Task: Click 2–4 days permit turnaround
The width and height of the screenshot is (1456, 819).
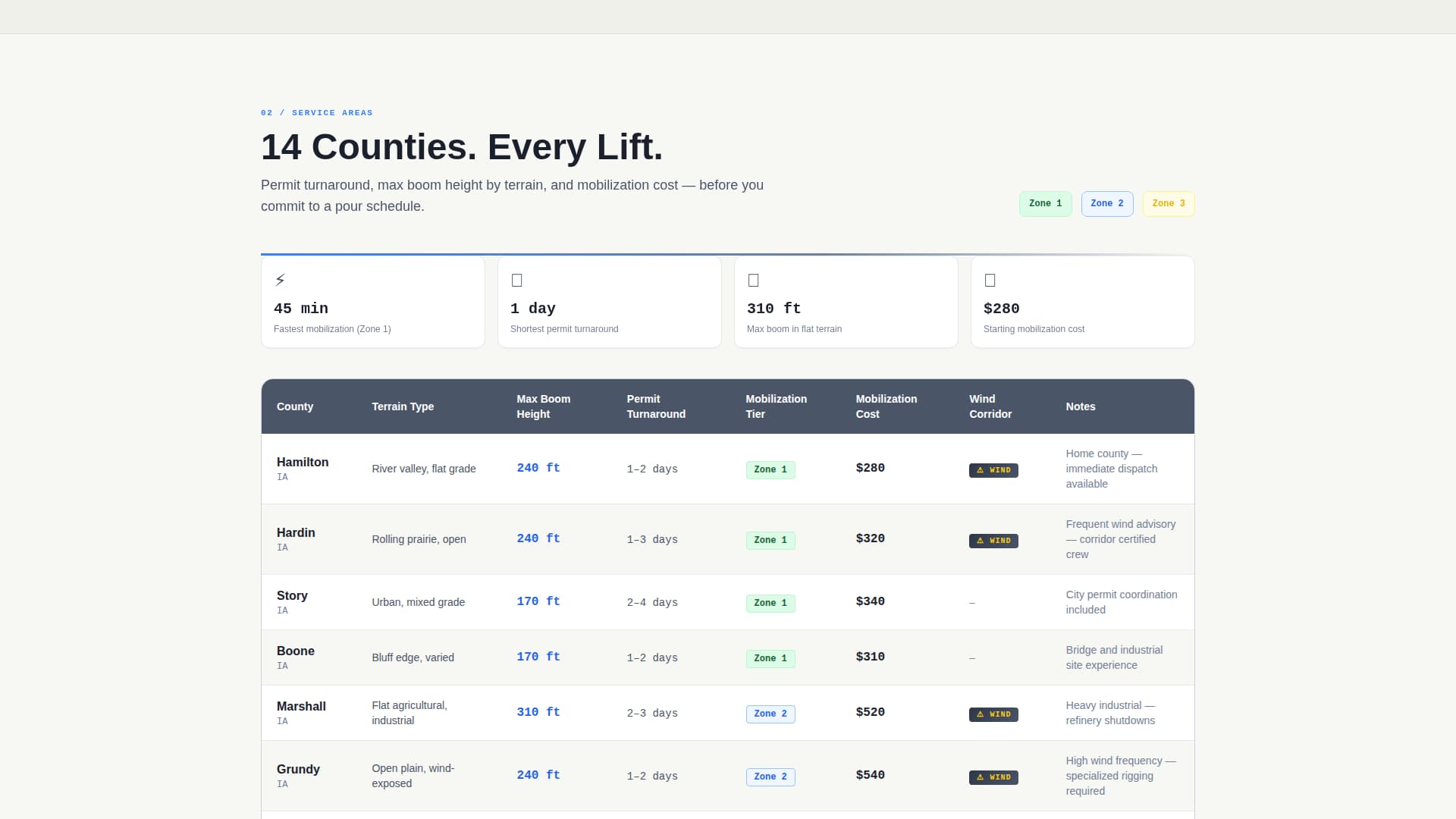Action: click(652, 603)
